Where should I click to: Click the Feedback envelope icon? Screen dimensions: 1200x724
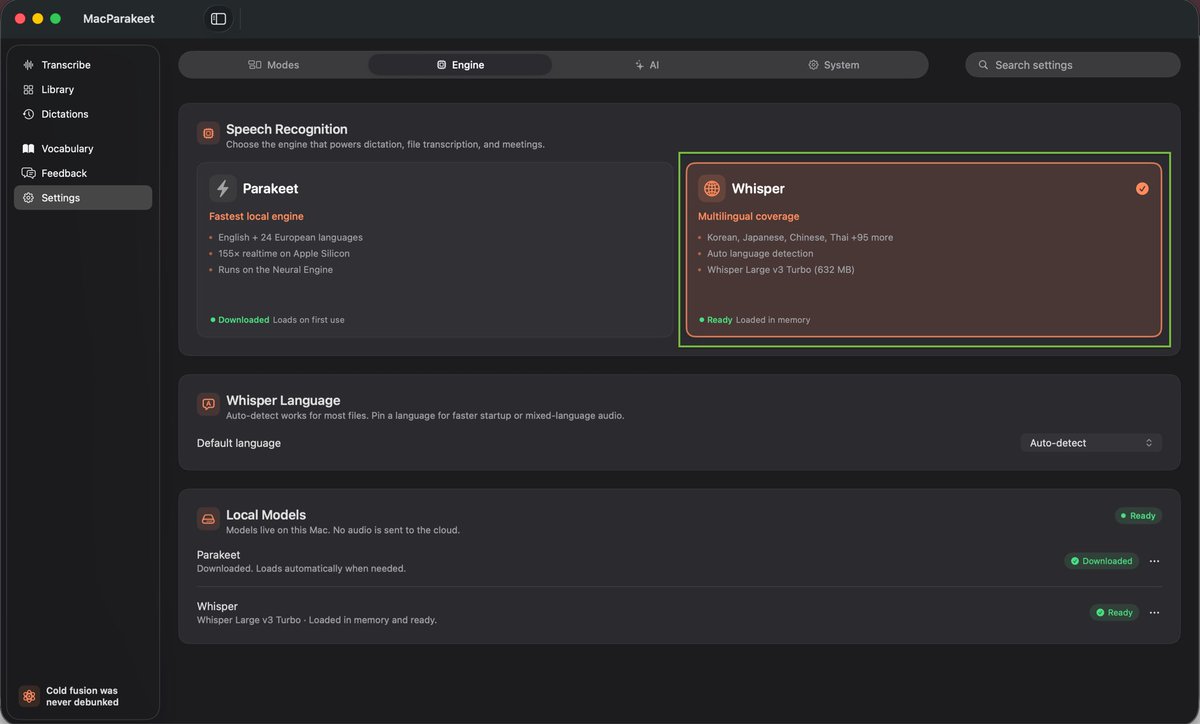(28, 173)
